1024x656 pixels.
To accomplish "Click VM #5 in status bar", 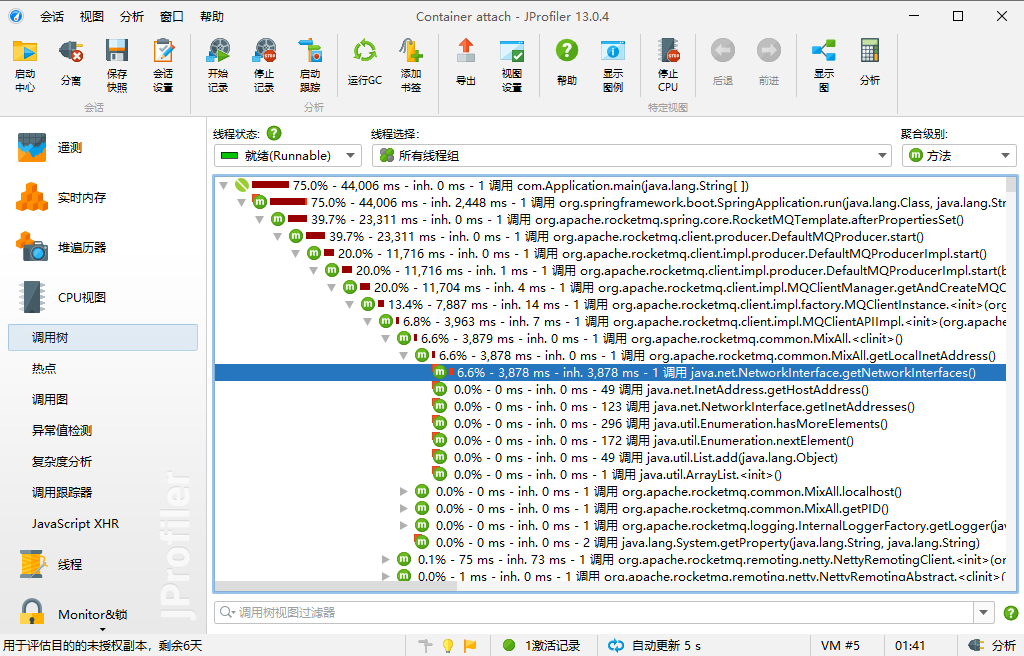I will point(840,646).
